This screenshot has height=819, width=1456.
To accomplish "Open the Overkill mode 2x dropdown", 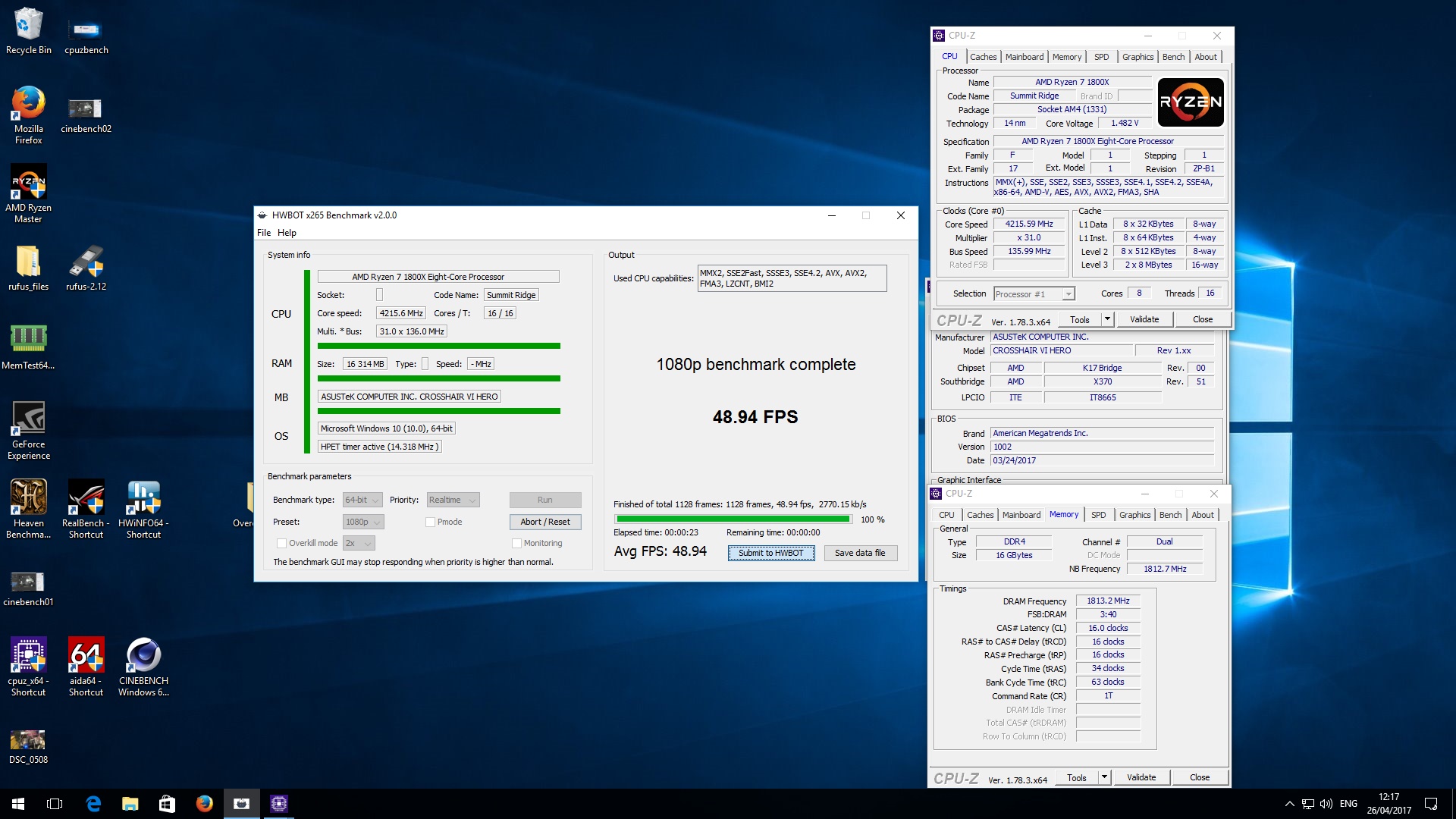I will pos(359,543).
